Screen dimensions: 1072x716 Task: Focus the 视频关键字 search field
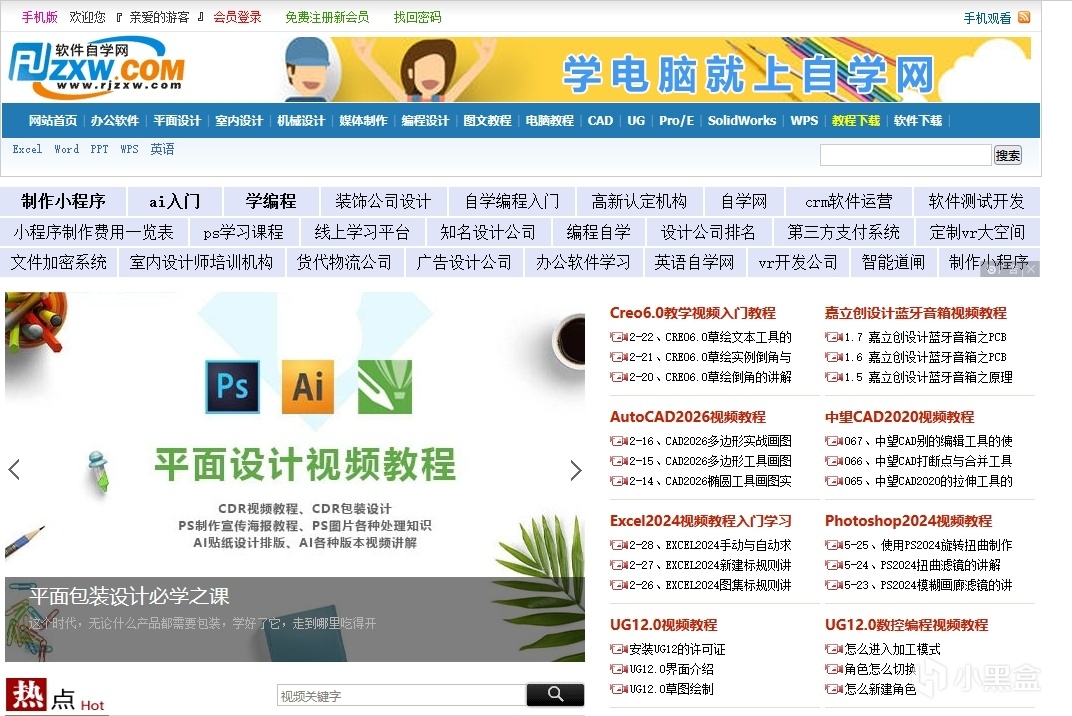pyautogui.click(x=402, y=695)
